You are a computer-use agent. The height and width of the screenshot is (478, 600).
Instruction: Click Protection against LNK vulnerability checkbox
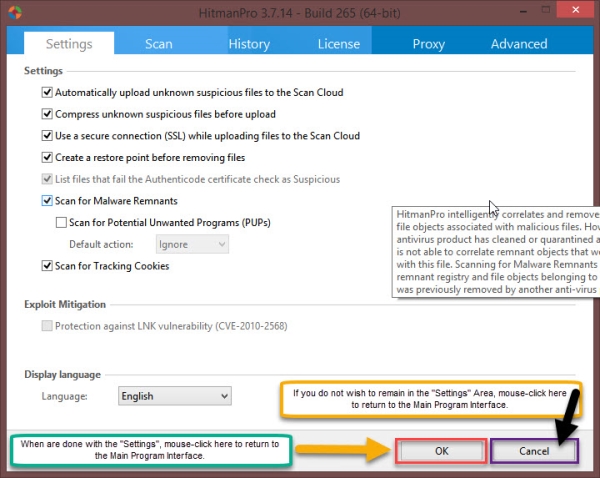[47, 326]
